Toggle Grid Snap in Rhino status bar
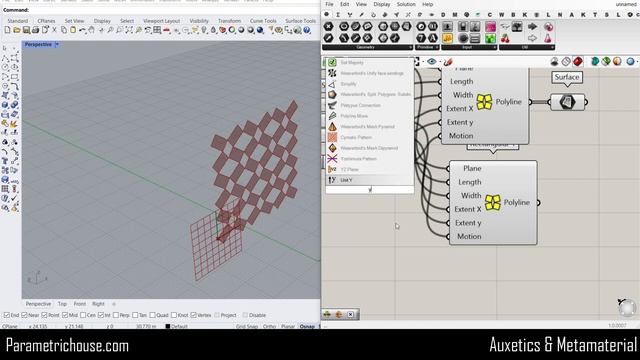The image size is (640, 360). coord(247,327)
